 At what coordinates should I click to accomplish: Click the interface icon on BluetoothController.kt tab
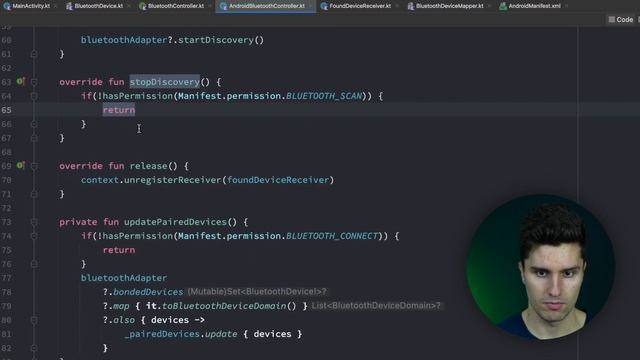pyautogui.click(x=142, y=6)
